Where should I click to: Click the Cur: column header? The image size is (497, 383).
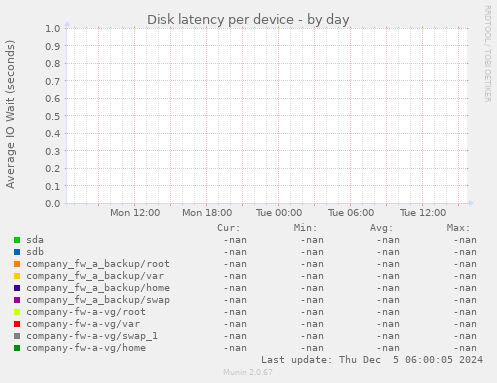coord(229,228)
